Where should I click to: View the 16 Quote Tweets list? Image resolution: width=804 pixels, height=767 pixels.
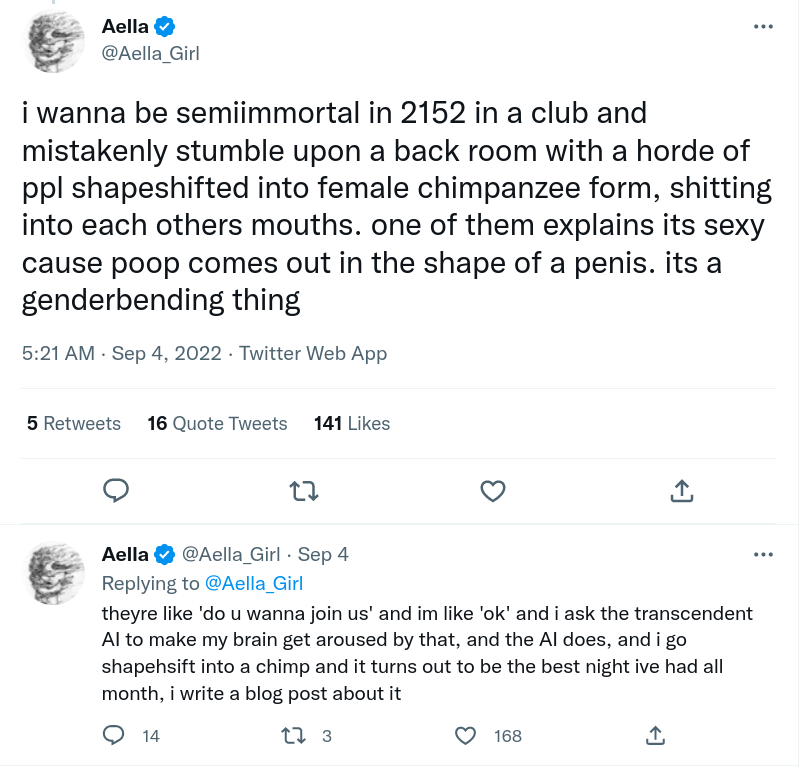(217, 423)
